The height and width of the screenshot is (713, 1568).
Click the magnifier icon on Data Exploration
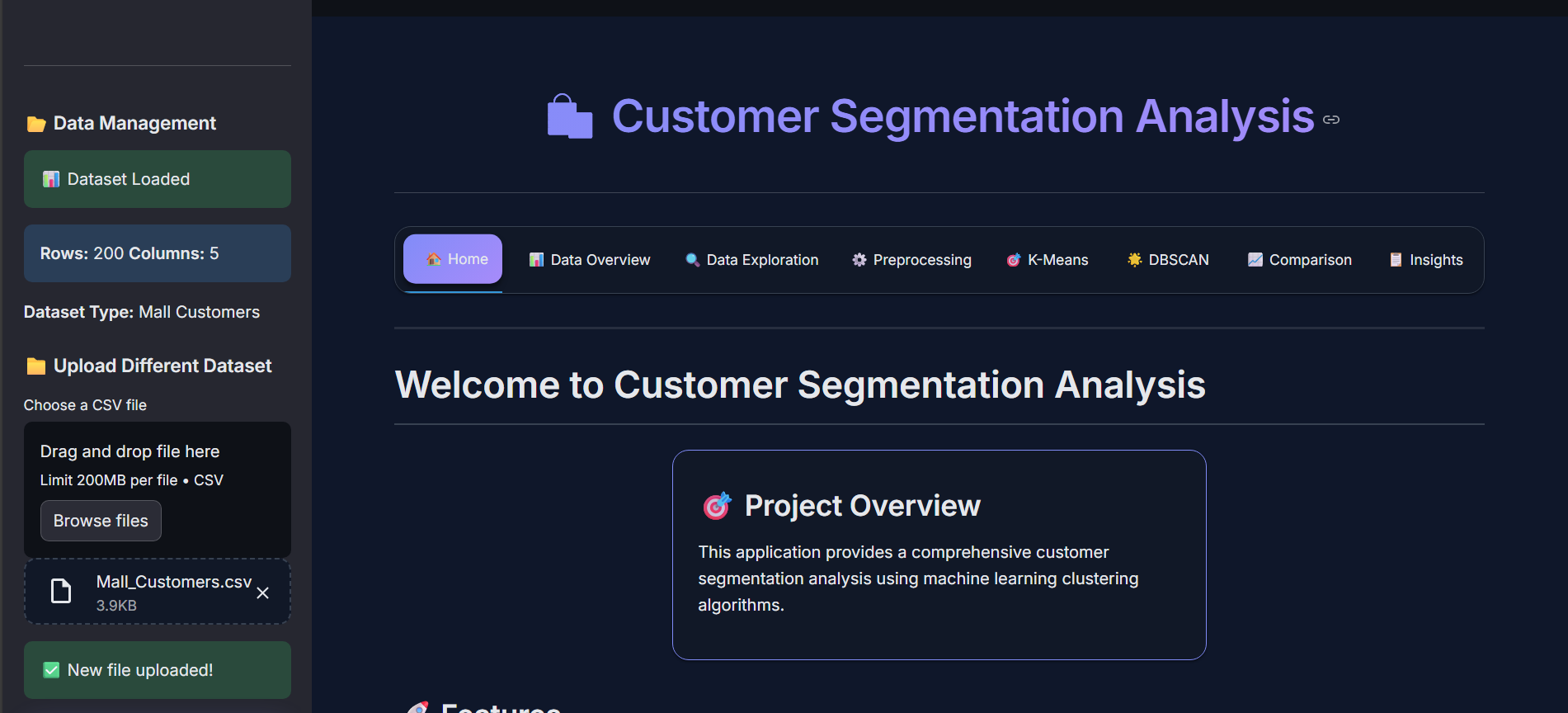pyautogui.click(x=693, y=260)
